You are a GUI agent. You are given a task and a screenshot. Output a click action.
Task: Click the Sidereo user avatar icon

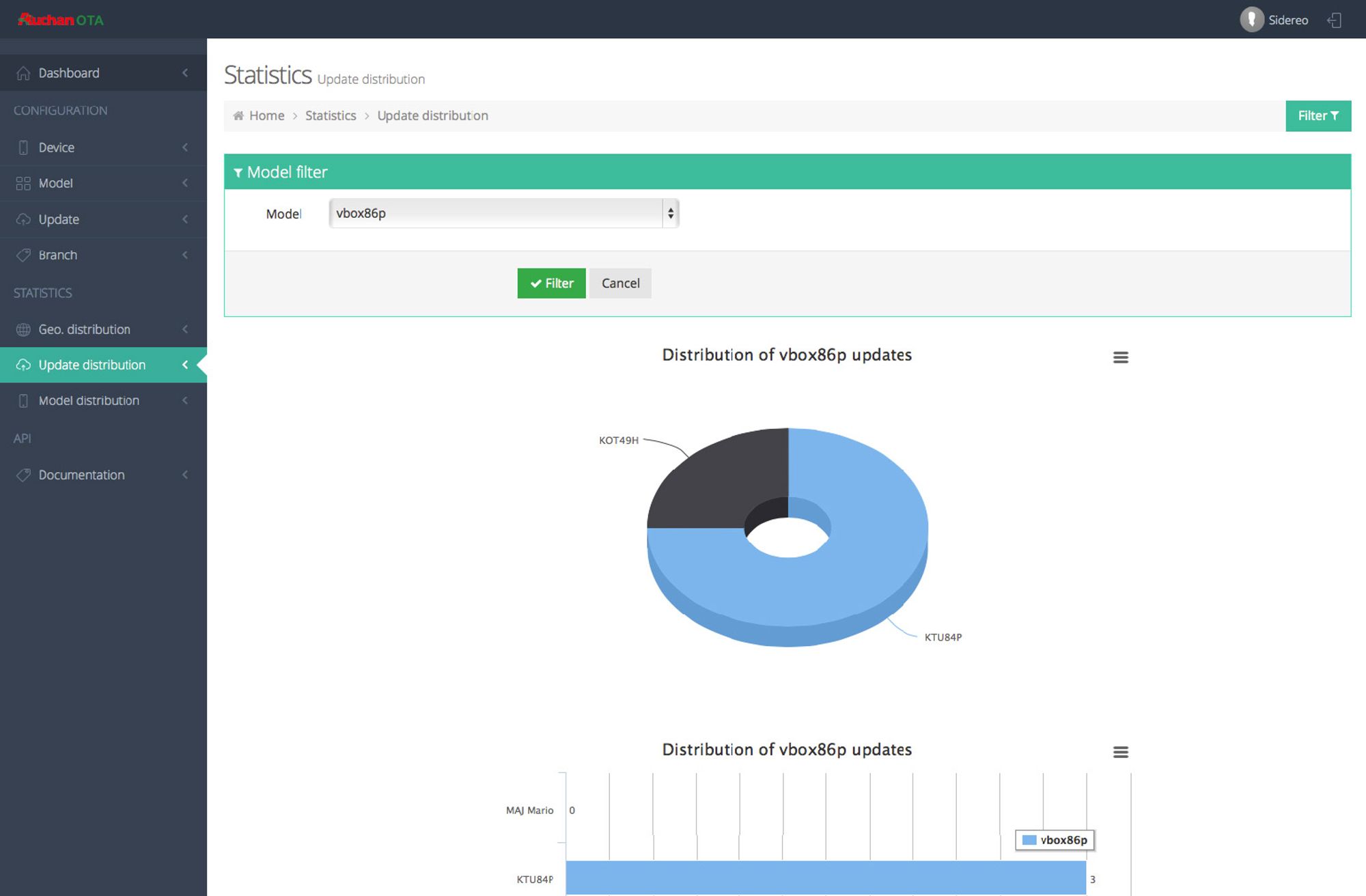point(1251,20)
